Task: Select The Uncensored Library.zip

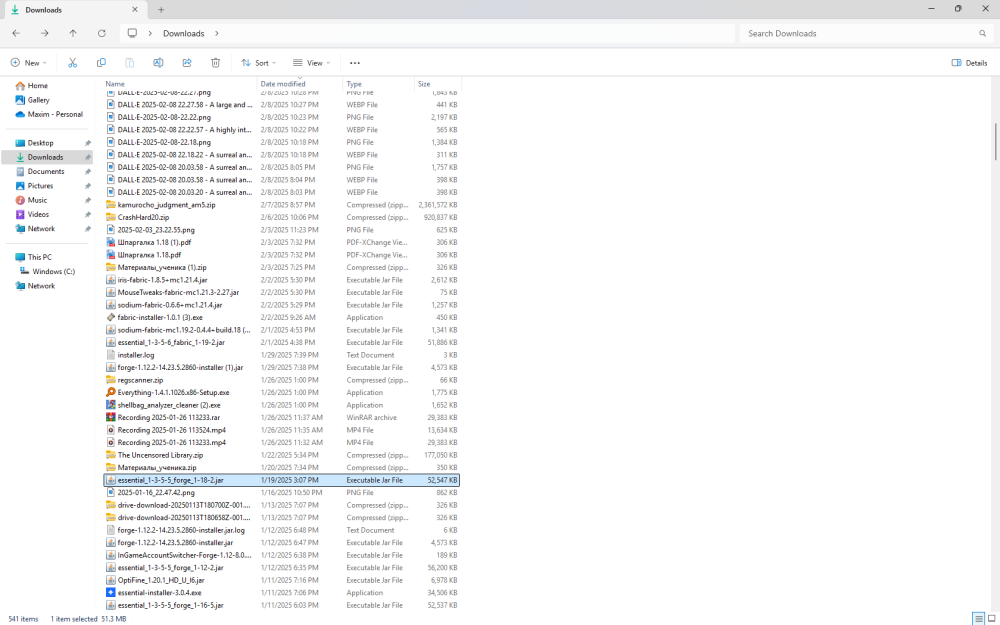Action: tap(281, 455)
